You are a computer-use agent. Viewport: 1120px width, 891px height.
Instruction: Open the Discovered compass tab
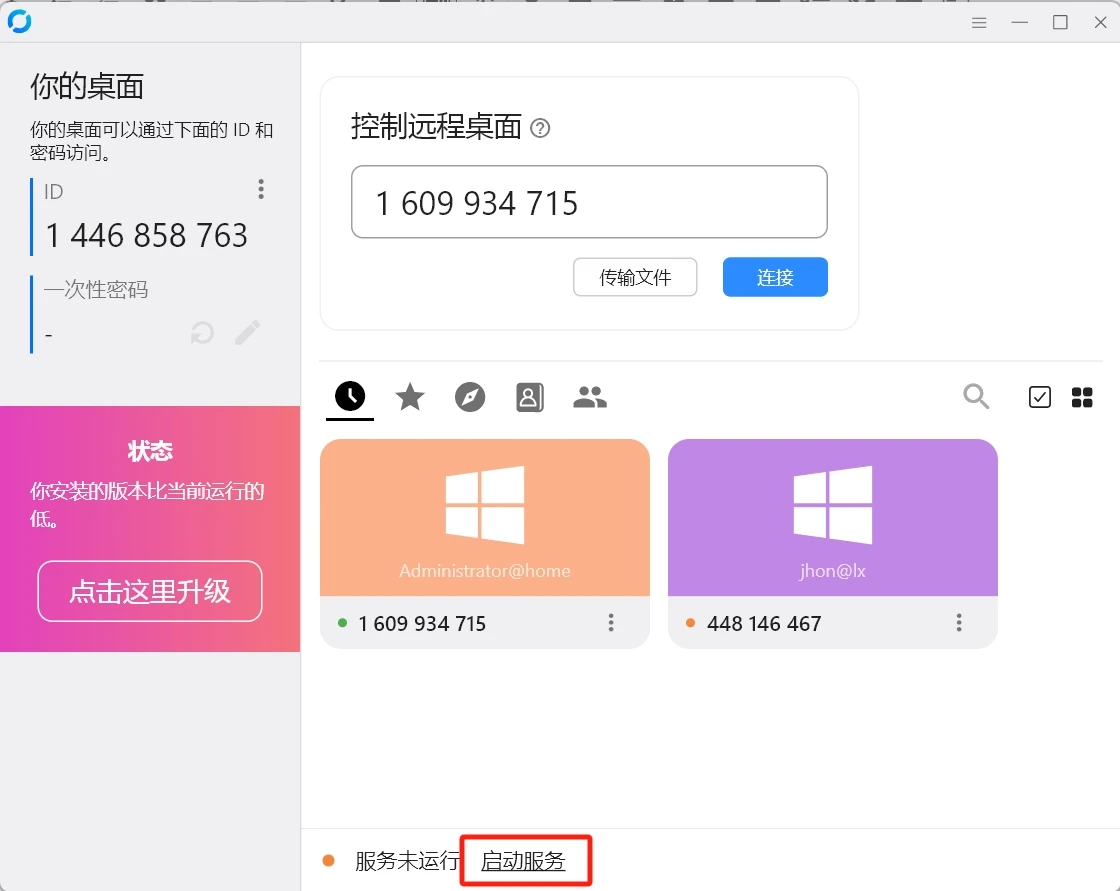470,397
